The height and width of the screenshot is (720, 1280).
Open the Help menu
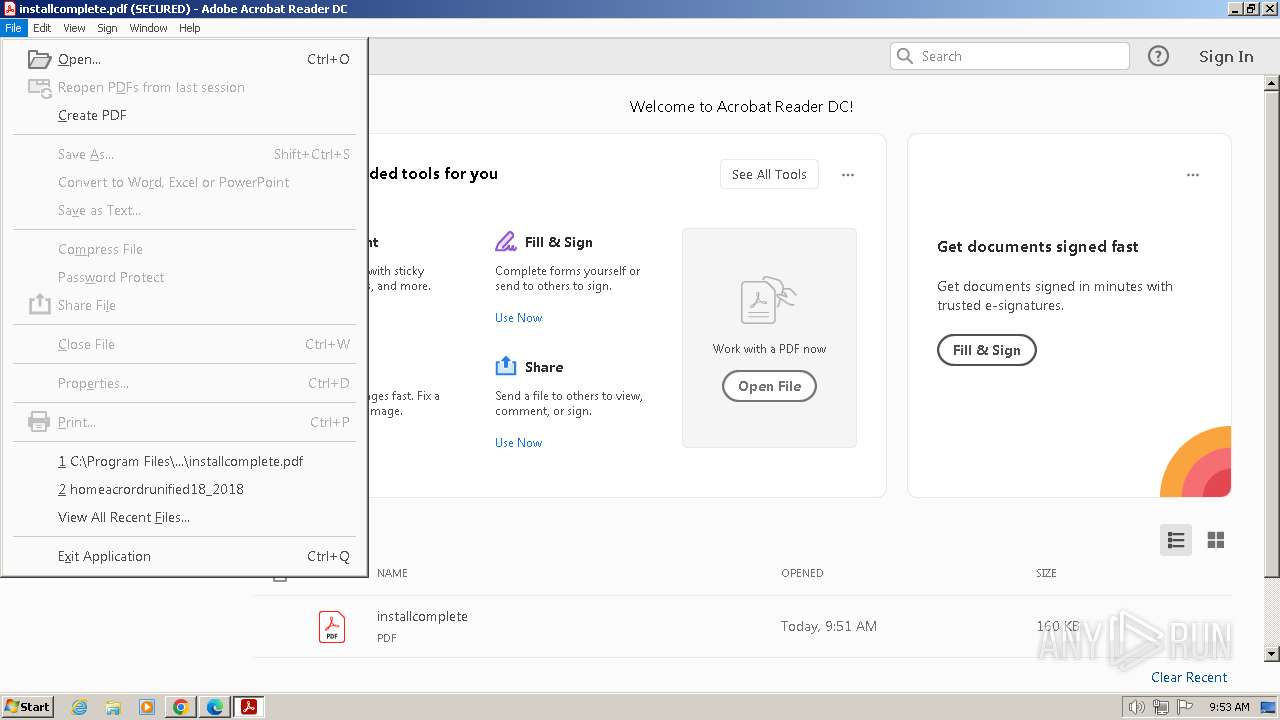click(190, 28)
